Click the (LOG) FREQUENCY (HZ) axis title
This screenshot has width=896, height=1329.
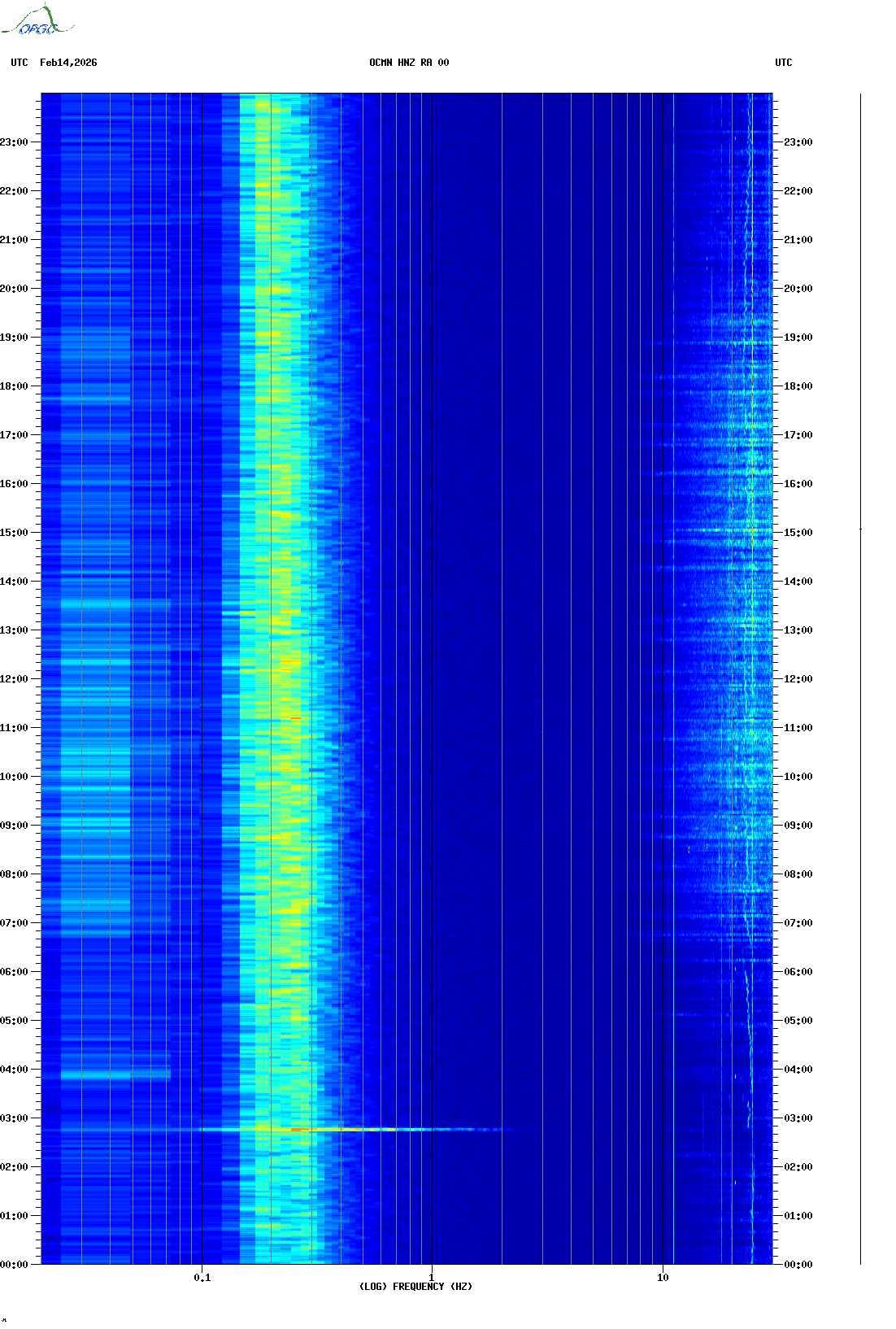pyautogui.click(x=415, y=1287)
